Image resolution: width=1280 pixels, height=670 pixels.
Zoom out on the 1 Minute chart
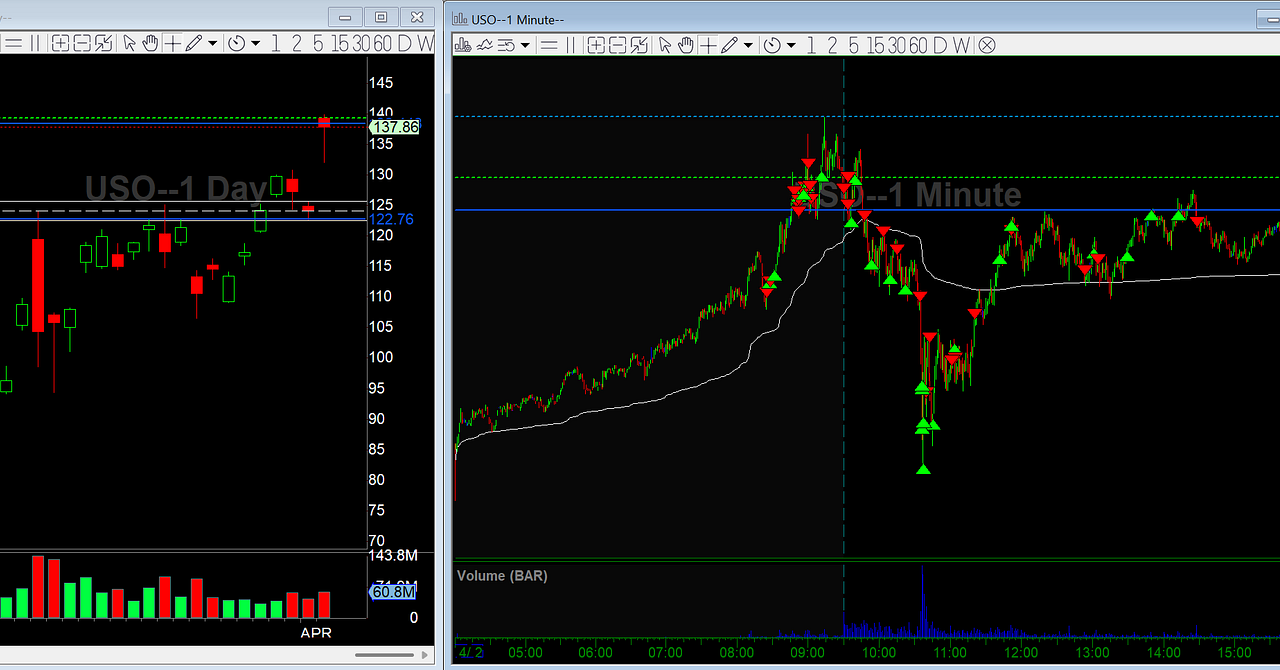point(617,45)
